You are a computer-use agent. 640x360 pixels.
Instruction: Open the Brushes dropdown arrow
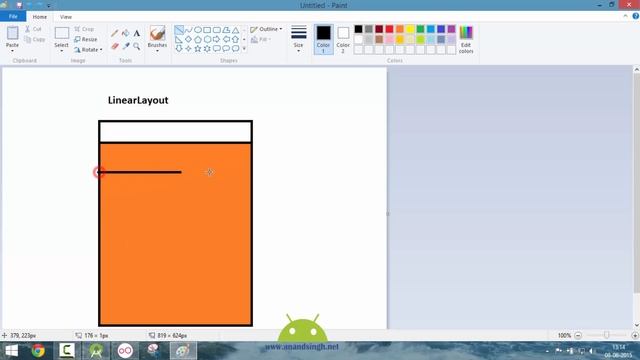coord(157,51)
